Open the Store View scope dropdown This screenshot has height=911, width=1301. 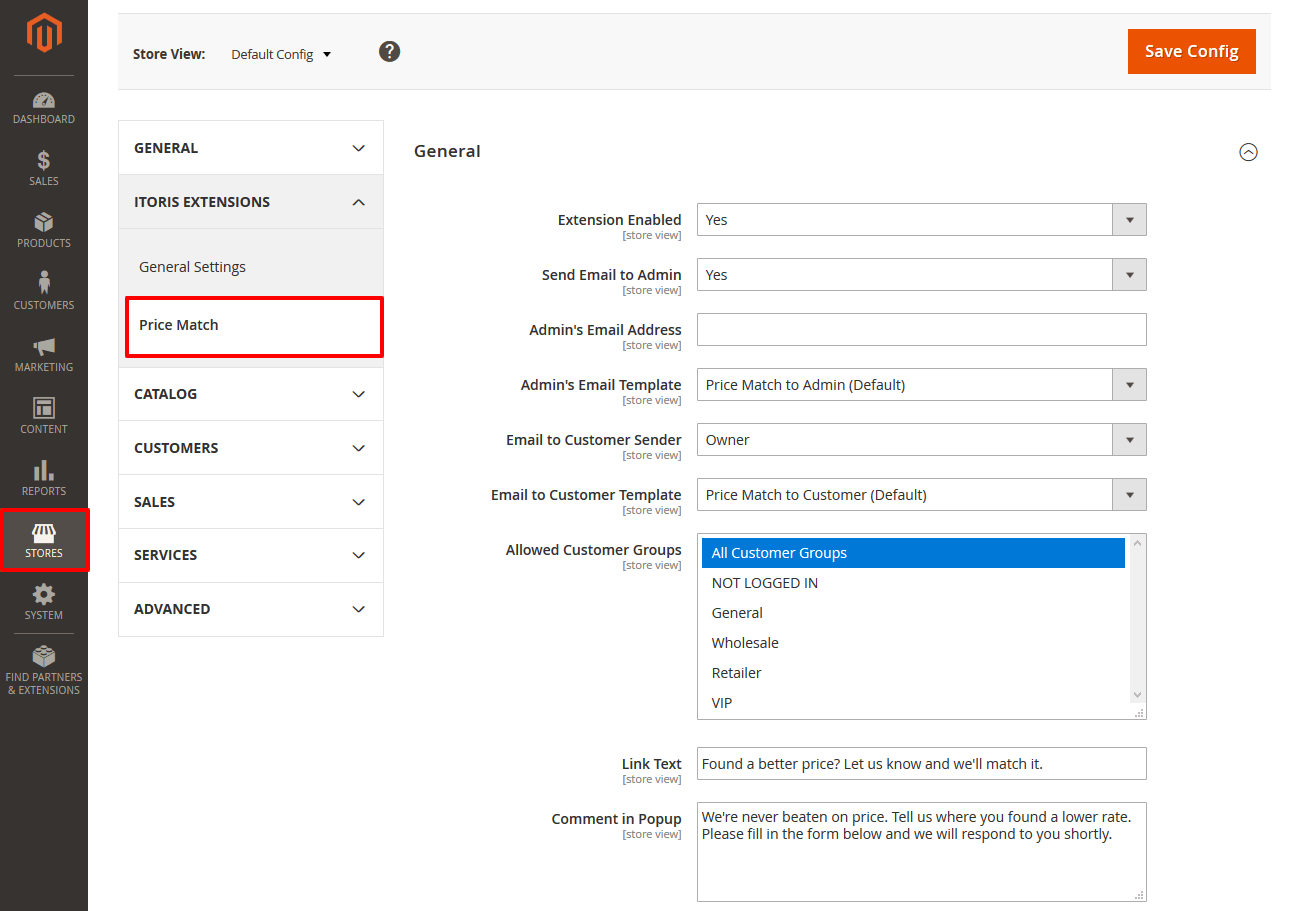(x=281, y=54)
